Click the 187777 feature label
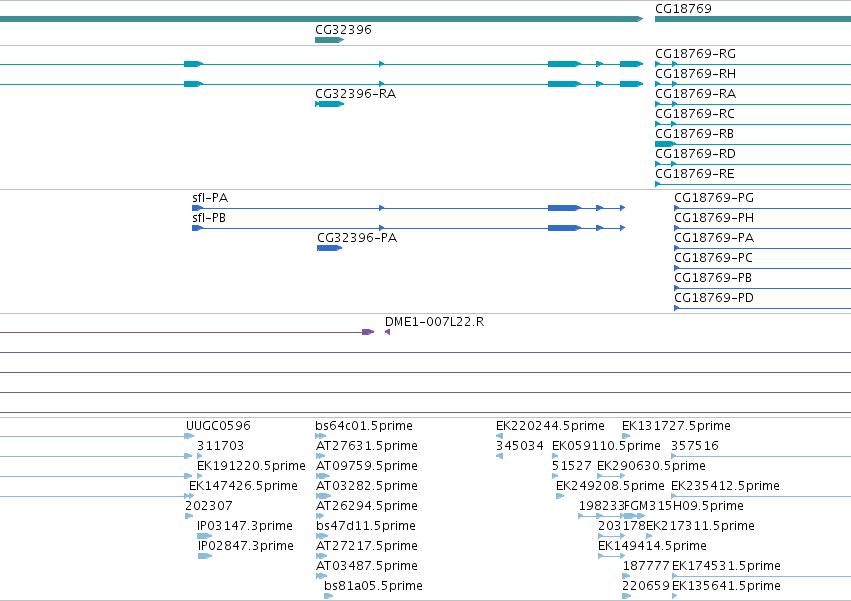851x601 pixels. (646, 566)
